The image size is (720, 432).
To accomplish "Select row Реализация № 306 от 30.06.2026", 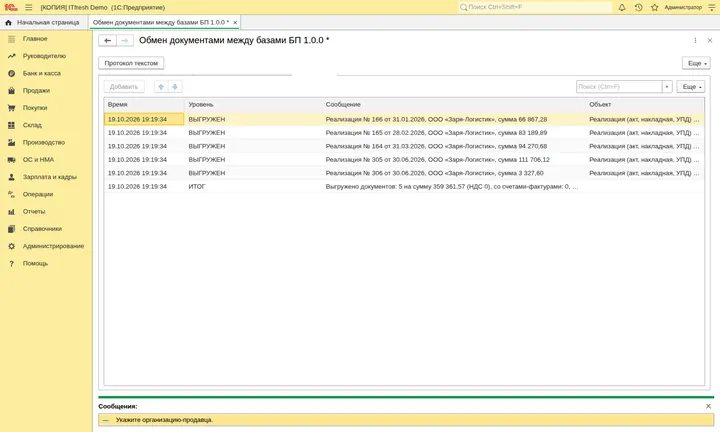I will click(404, 173).
